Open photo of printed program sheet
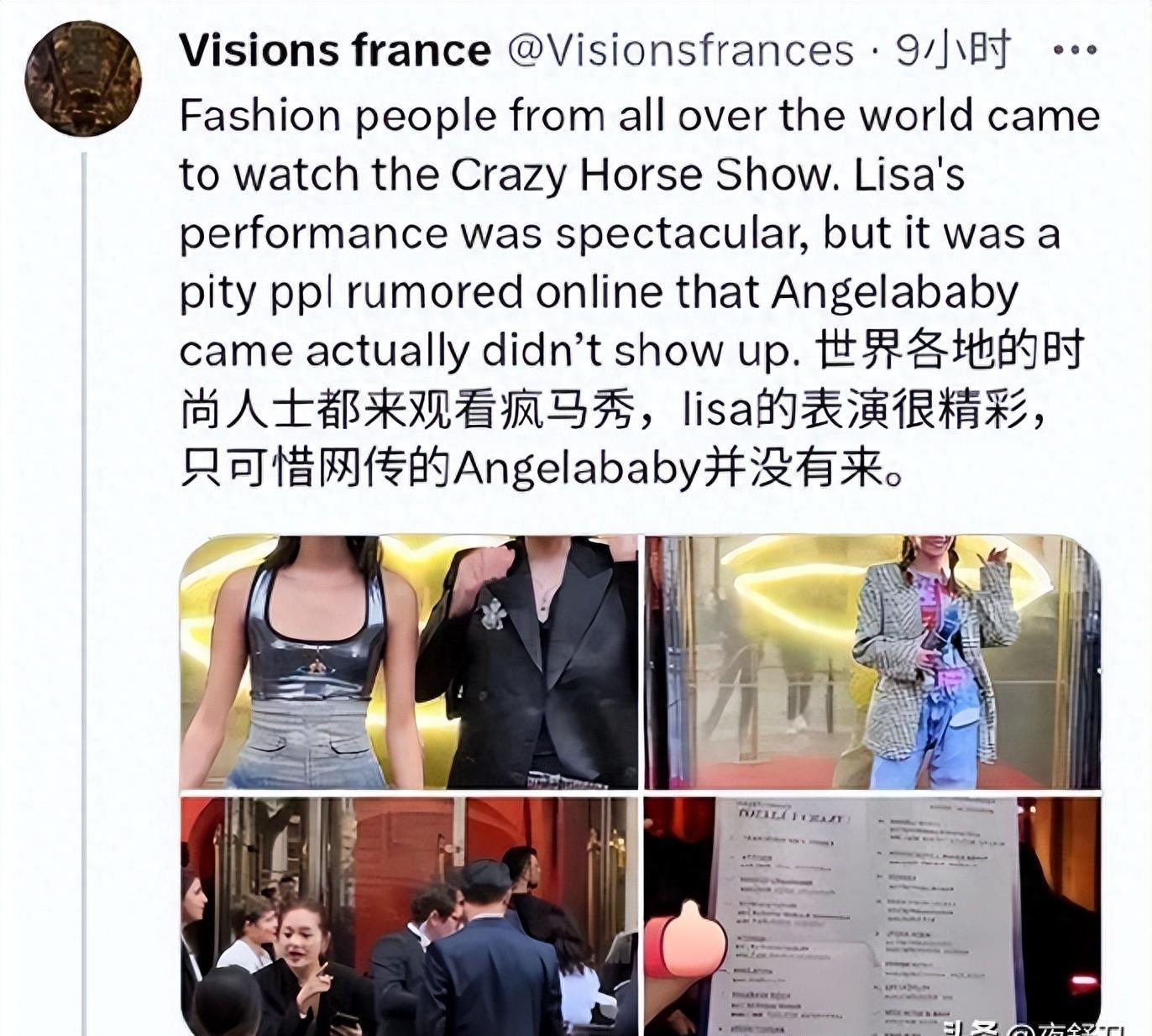The height and width of the screenshot is (1036, 1152). (872, 916)
